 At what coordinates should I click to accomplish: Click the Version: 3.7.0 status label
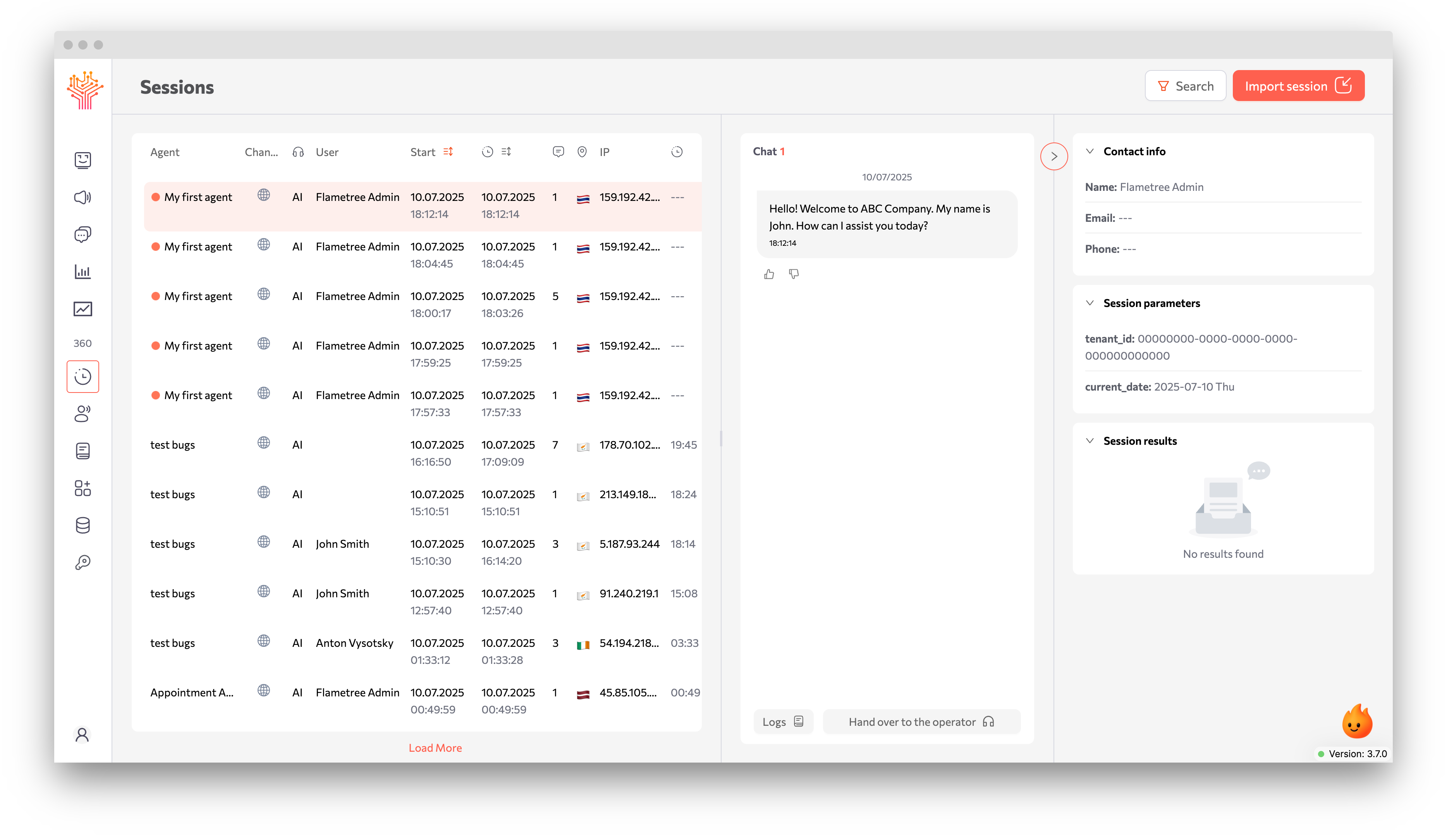1352,754
